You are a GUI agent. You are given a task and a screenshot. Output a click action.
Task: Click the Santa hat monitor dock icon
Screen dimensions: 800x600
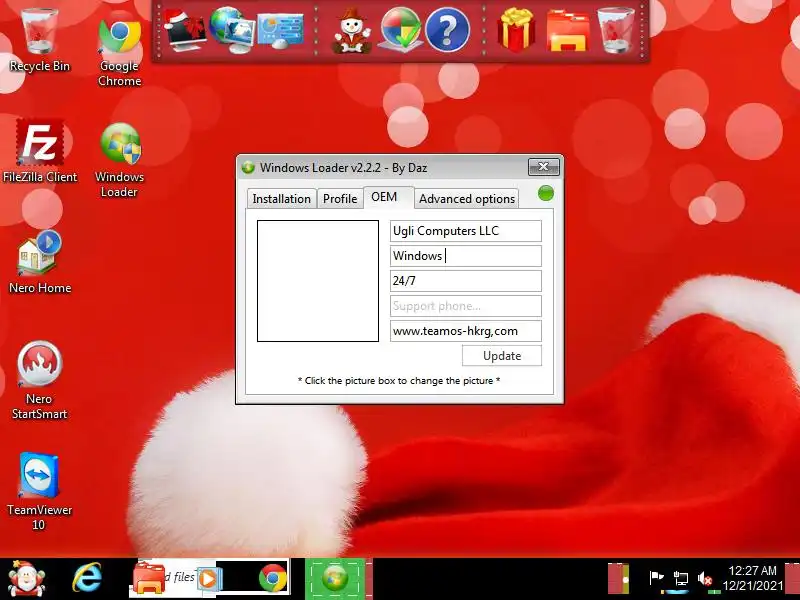185,30
